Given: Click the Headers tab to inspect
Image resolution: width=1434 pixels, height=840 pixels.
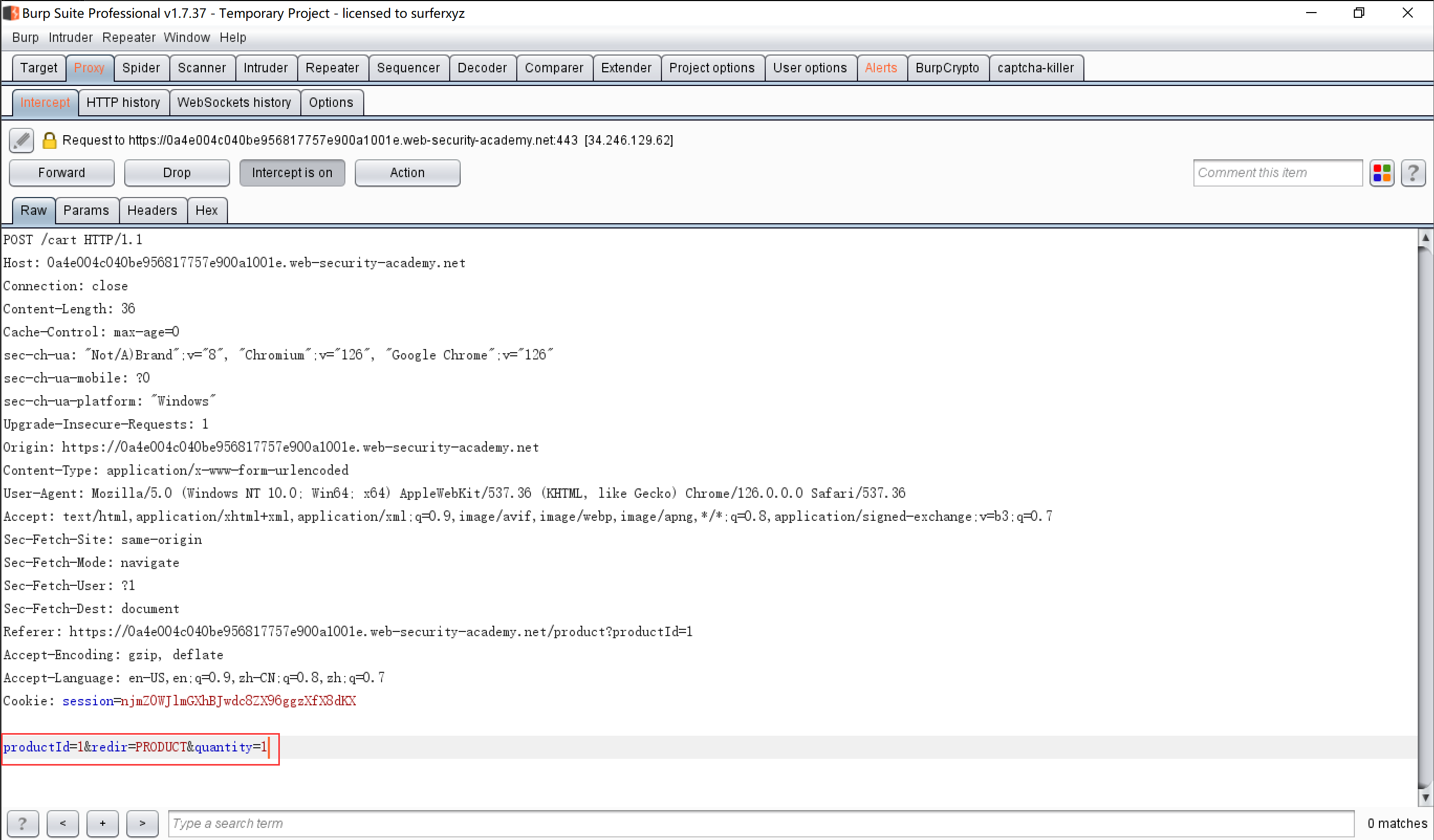Looking at the screenshot, I should click(152, 210).
